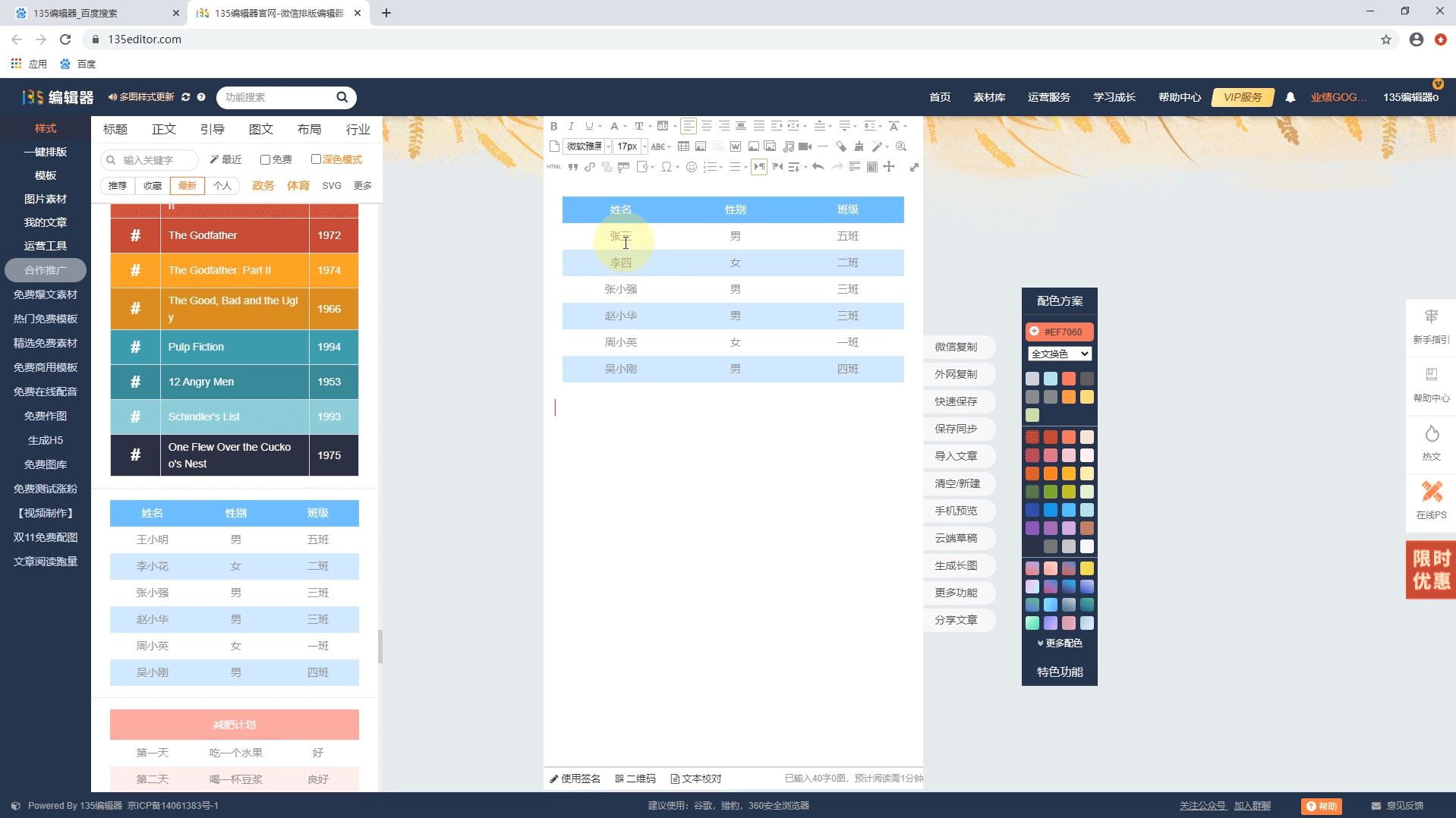Open the 全文换色 dropdown
The image size is (1456, 818).
pos(1060,354)
